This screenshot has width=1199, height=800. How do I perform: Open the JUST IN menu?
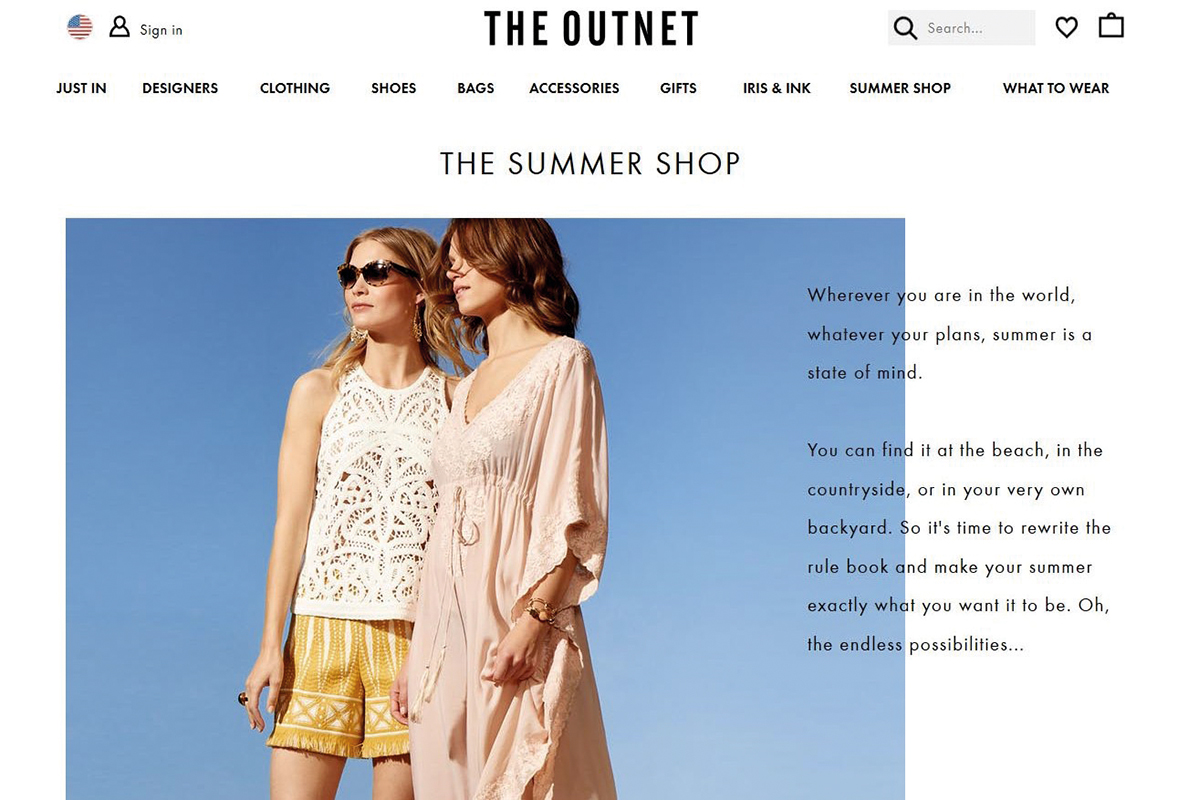pyautogui.click(x=81, y=88)
